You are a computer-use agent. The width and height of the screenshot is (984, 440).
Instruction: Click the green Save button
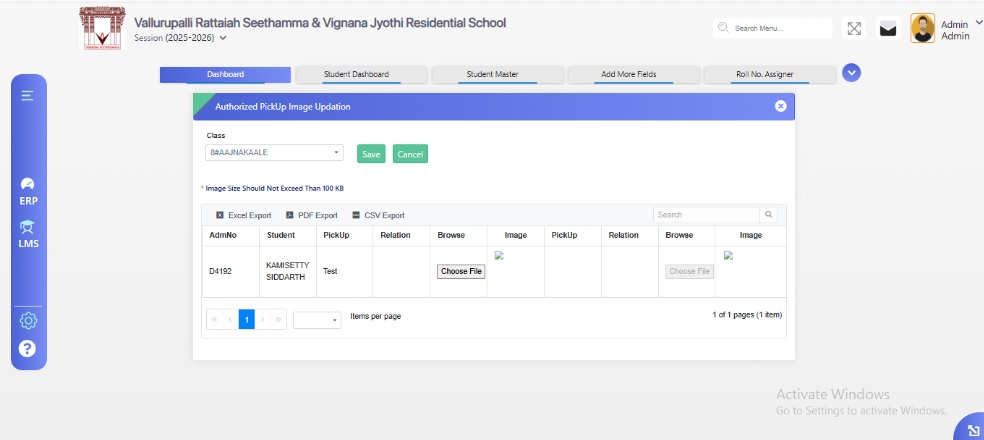(x=371, y=154)
